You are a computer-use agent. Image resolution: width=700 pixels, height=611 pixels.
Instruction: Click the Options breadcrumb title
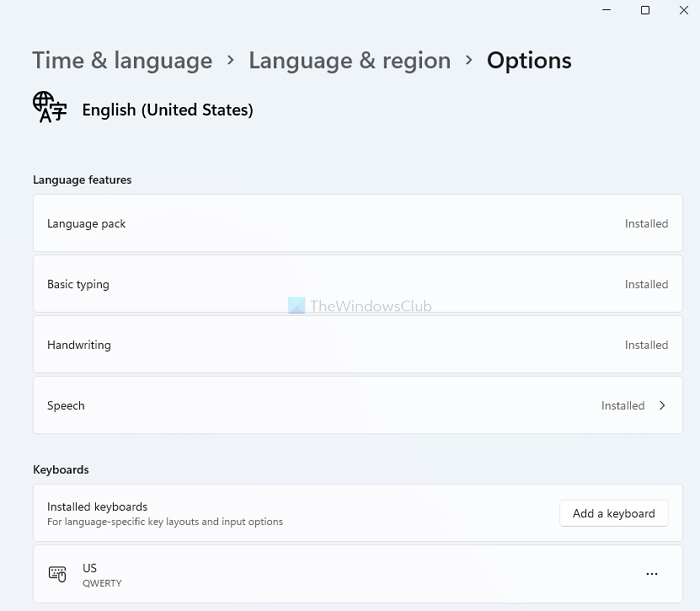coord(529,60)
